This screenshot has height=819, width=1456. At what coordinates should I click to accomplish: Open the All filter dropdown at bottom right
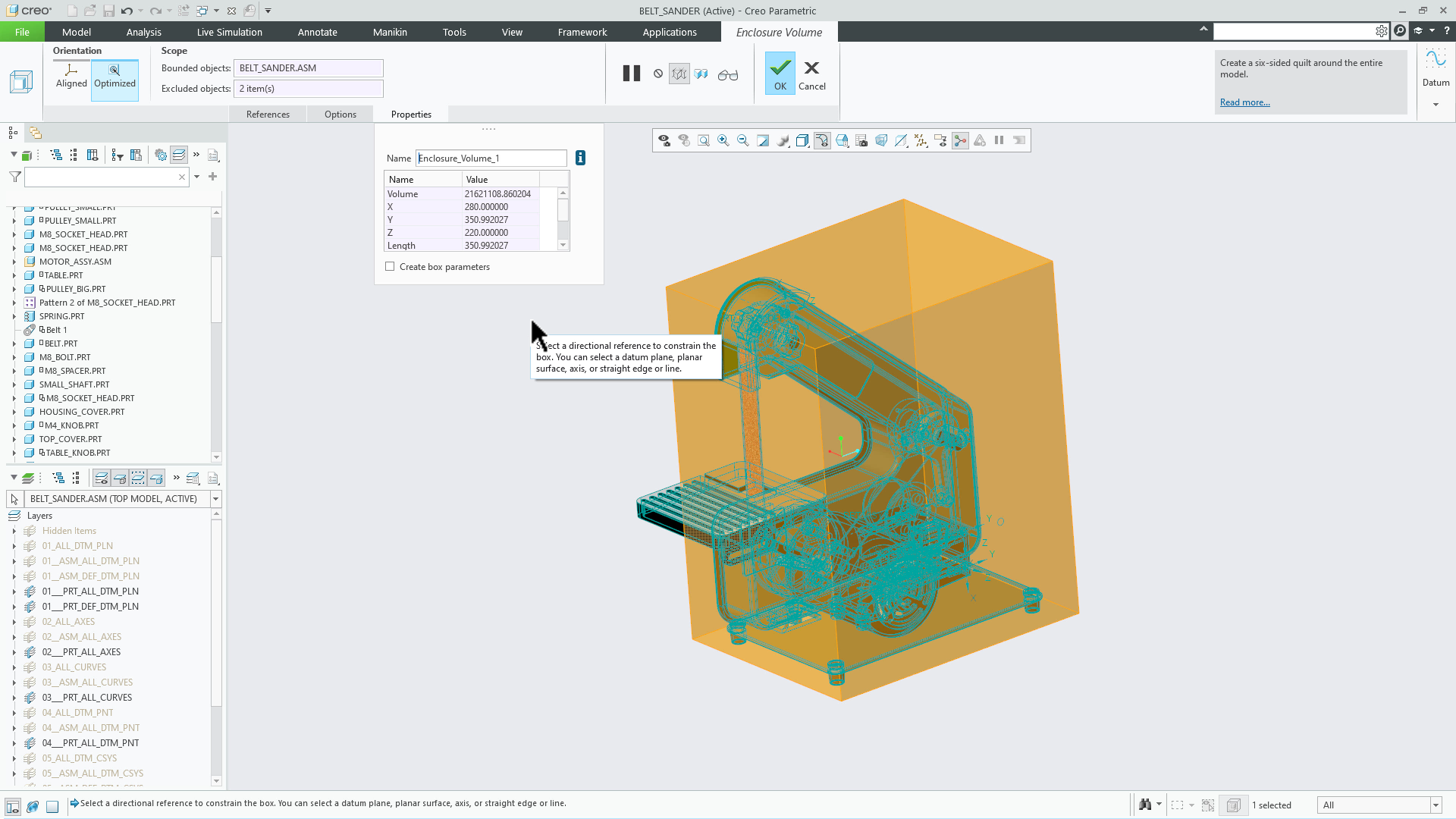click(x=1436, y=805)
